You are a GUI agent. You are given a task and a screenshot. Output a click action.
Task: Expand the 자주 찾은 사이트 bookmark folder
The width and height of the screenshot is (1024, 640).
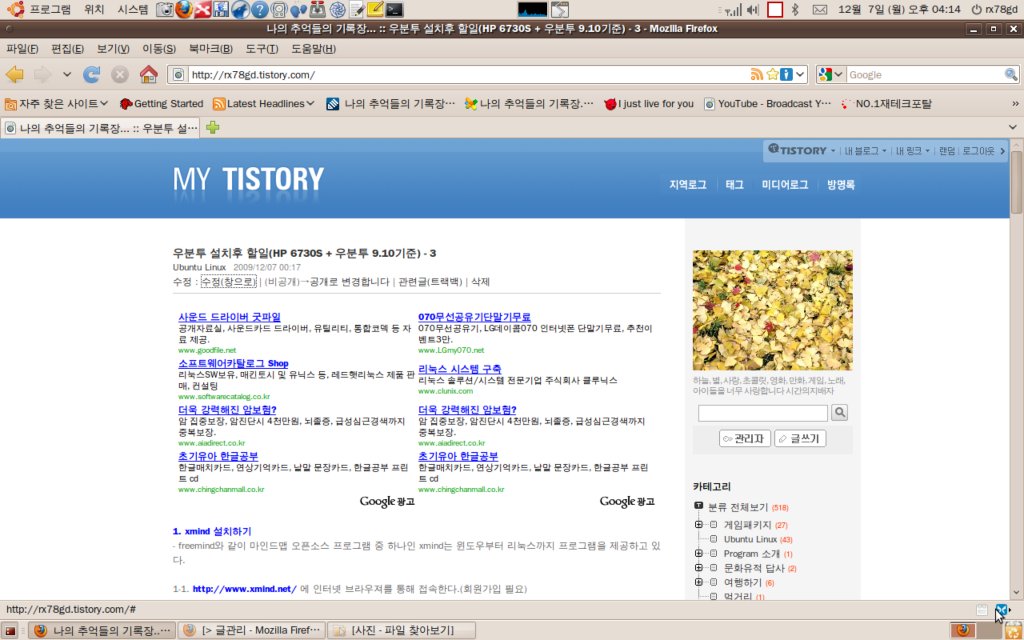[x=56, y=103]
